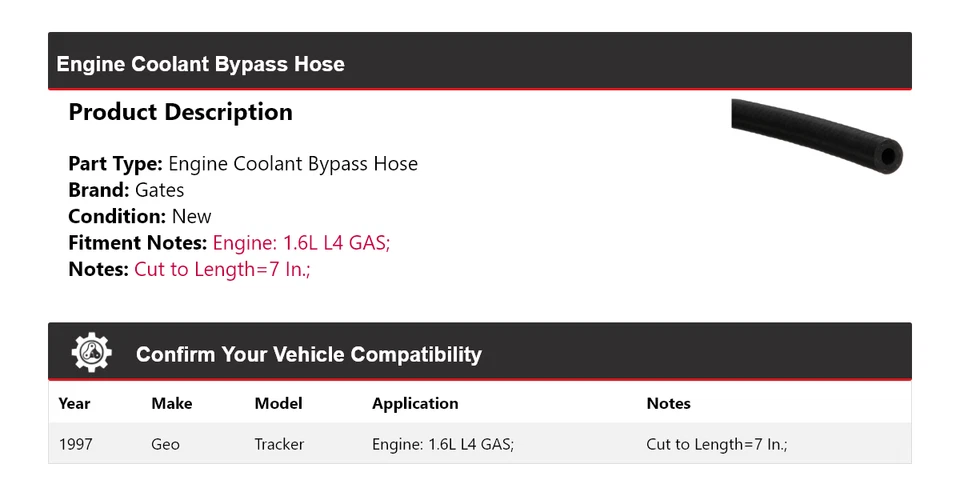Select the Tracker model cell
960x496 pixels.
(279, 444)
